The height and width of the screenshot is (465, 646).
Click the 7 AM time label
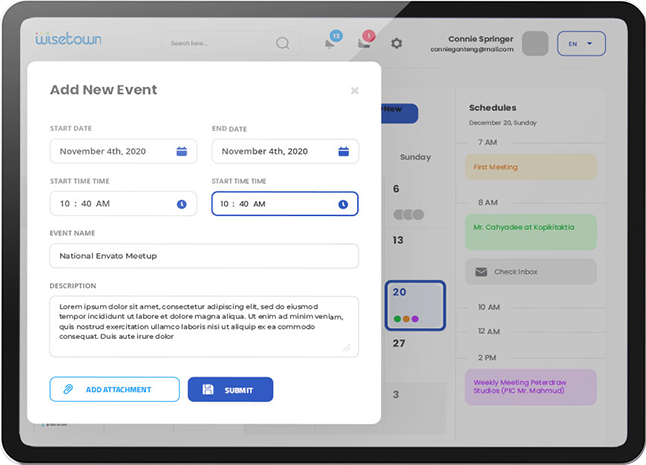tap(487, 142)
